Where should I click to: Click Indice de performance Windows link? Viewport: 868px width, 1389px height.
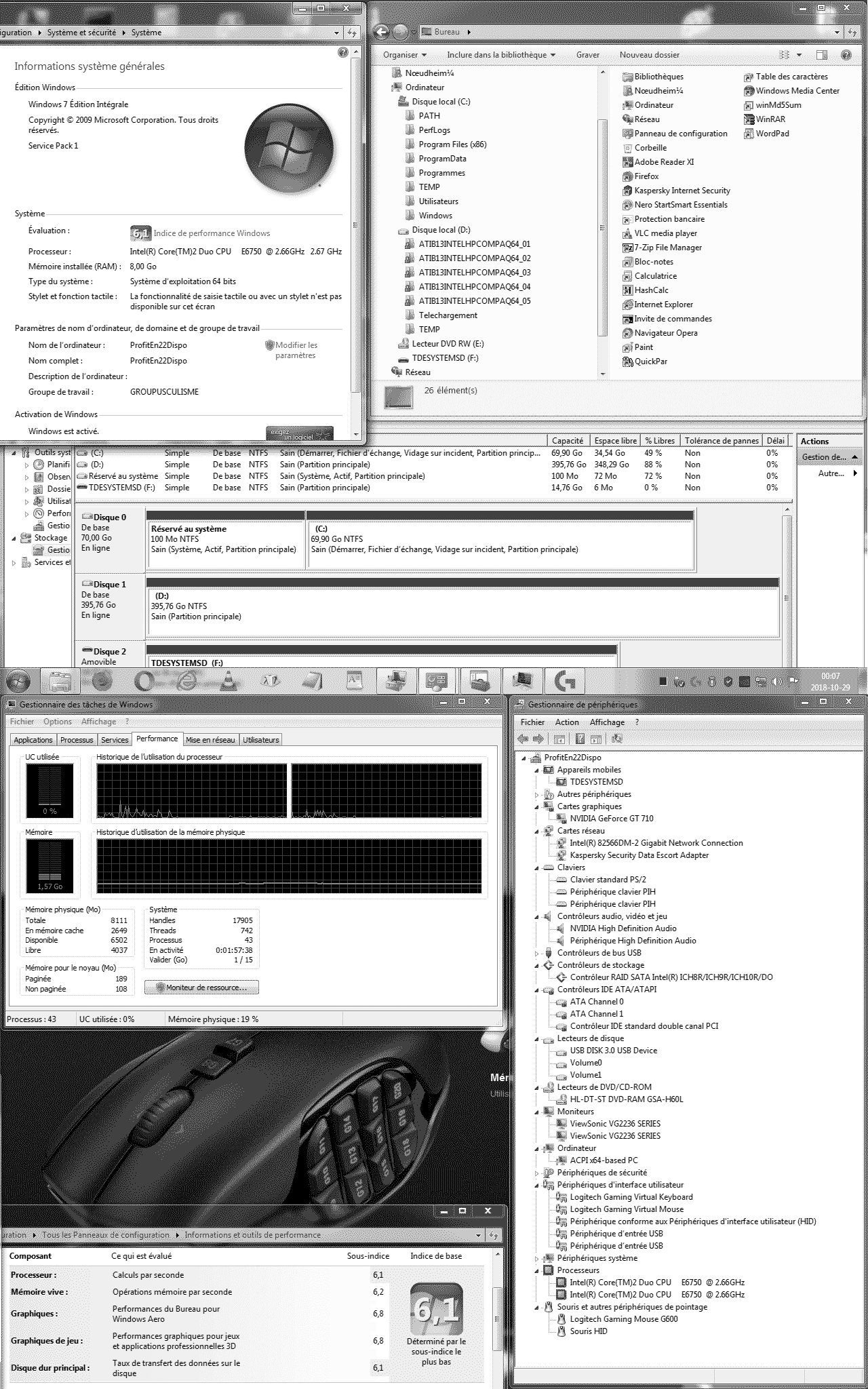click(x=212, y=233)
